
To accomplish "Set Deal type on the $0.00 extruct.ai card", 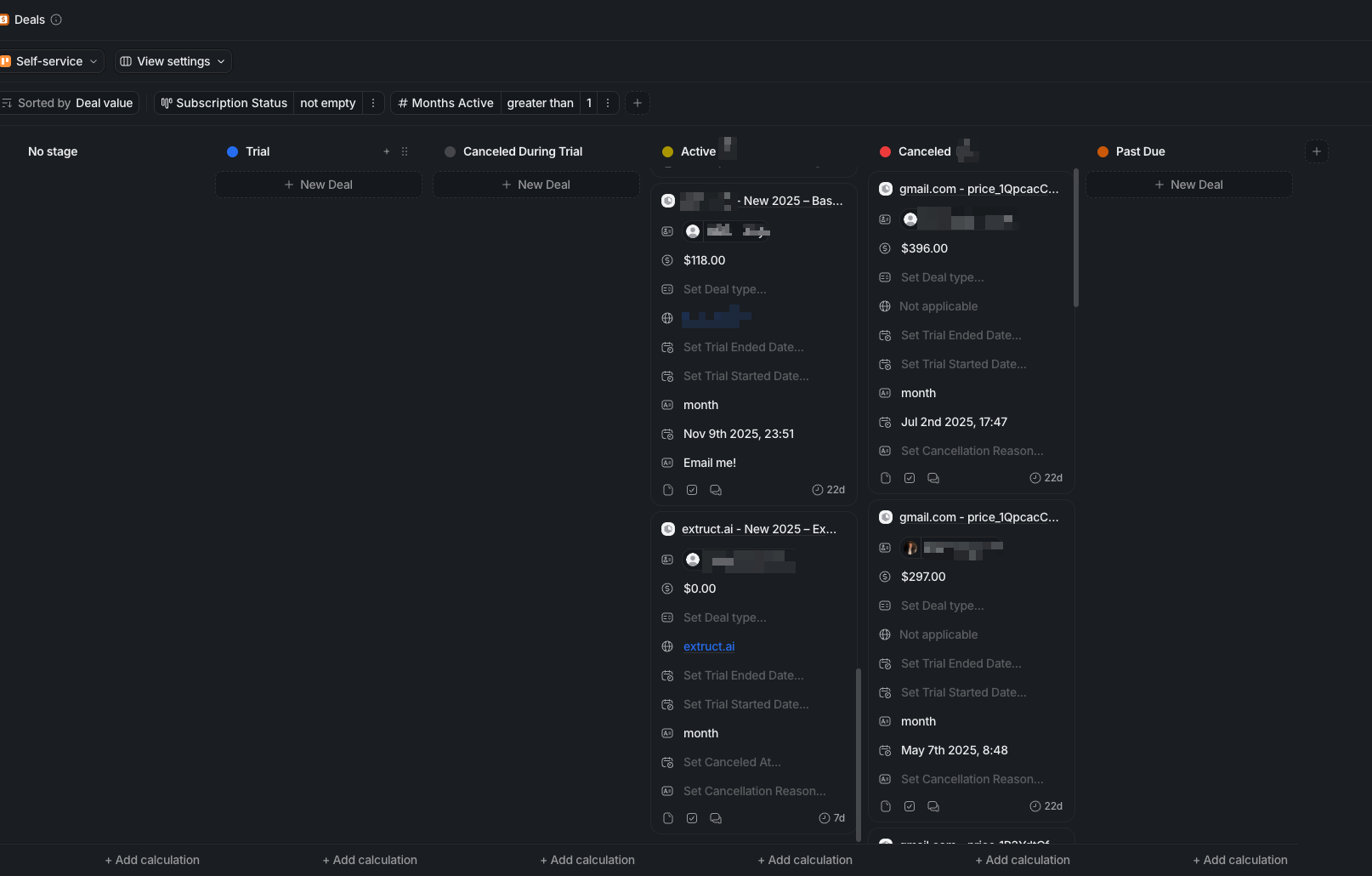I will (x=725, y=617).
